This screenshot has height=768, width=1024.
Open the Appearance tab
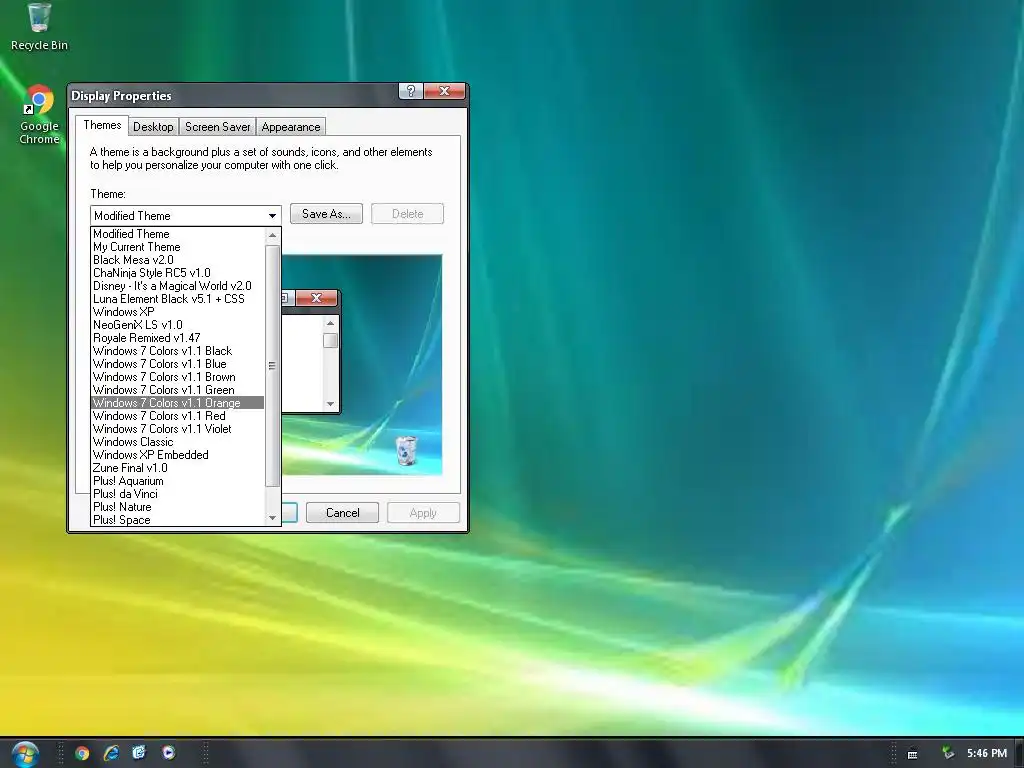(x=291, y=127)
